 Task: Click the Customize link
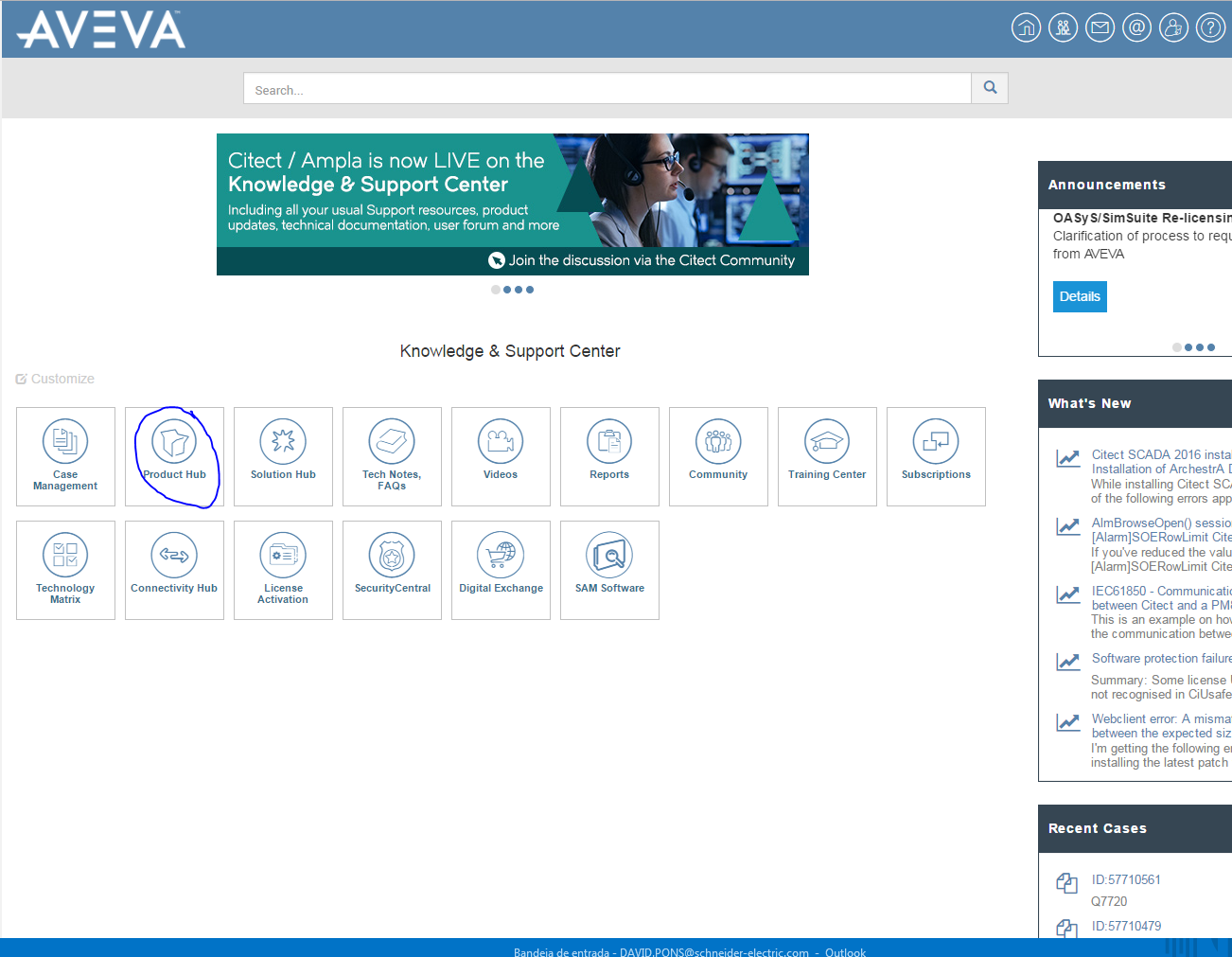point(55,379)
